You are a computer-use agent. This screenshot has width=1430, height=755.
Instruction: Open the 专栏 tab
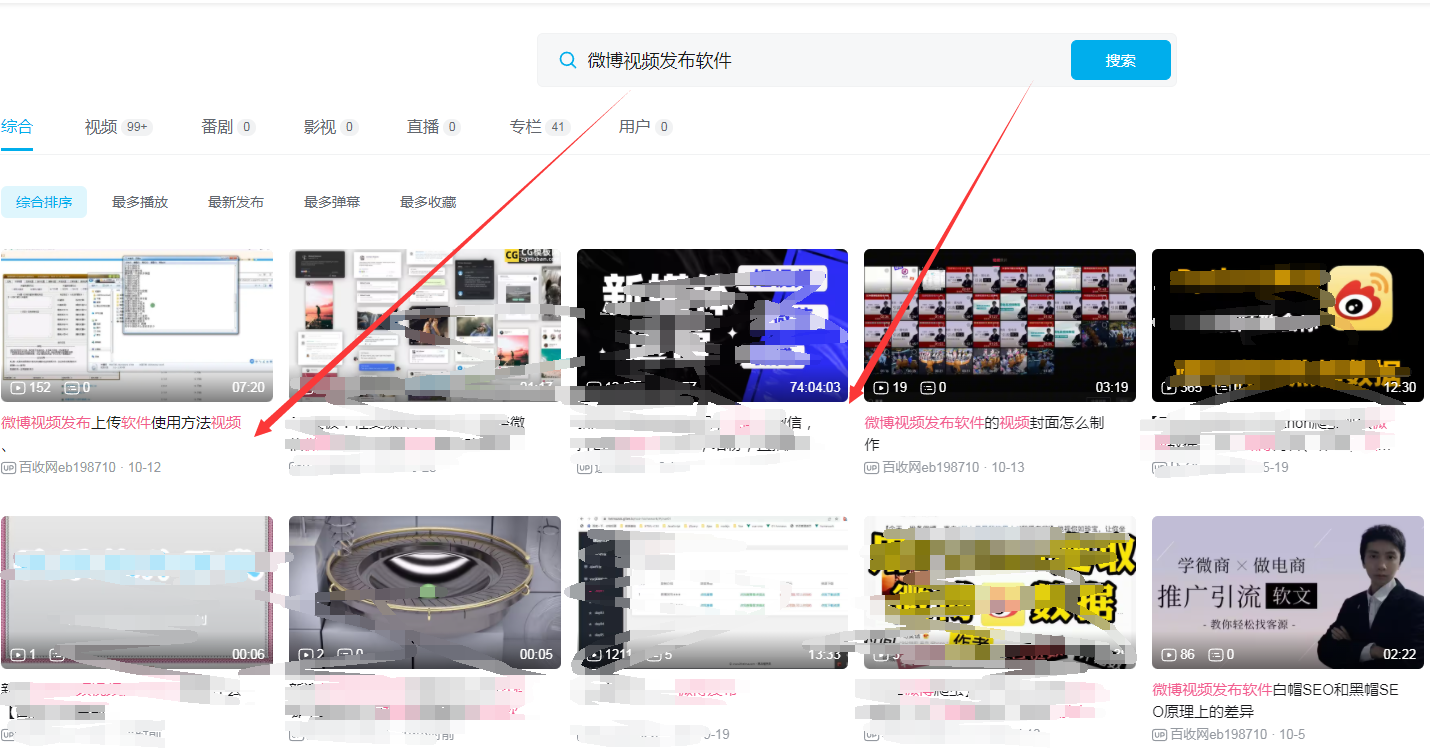(x=539, y=127)
